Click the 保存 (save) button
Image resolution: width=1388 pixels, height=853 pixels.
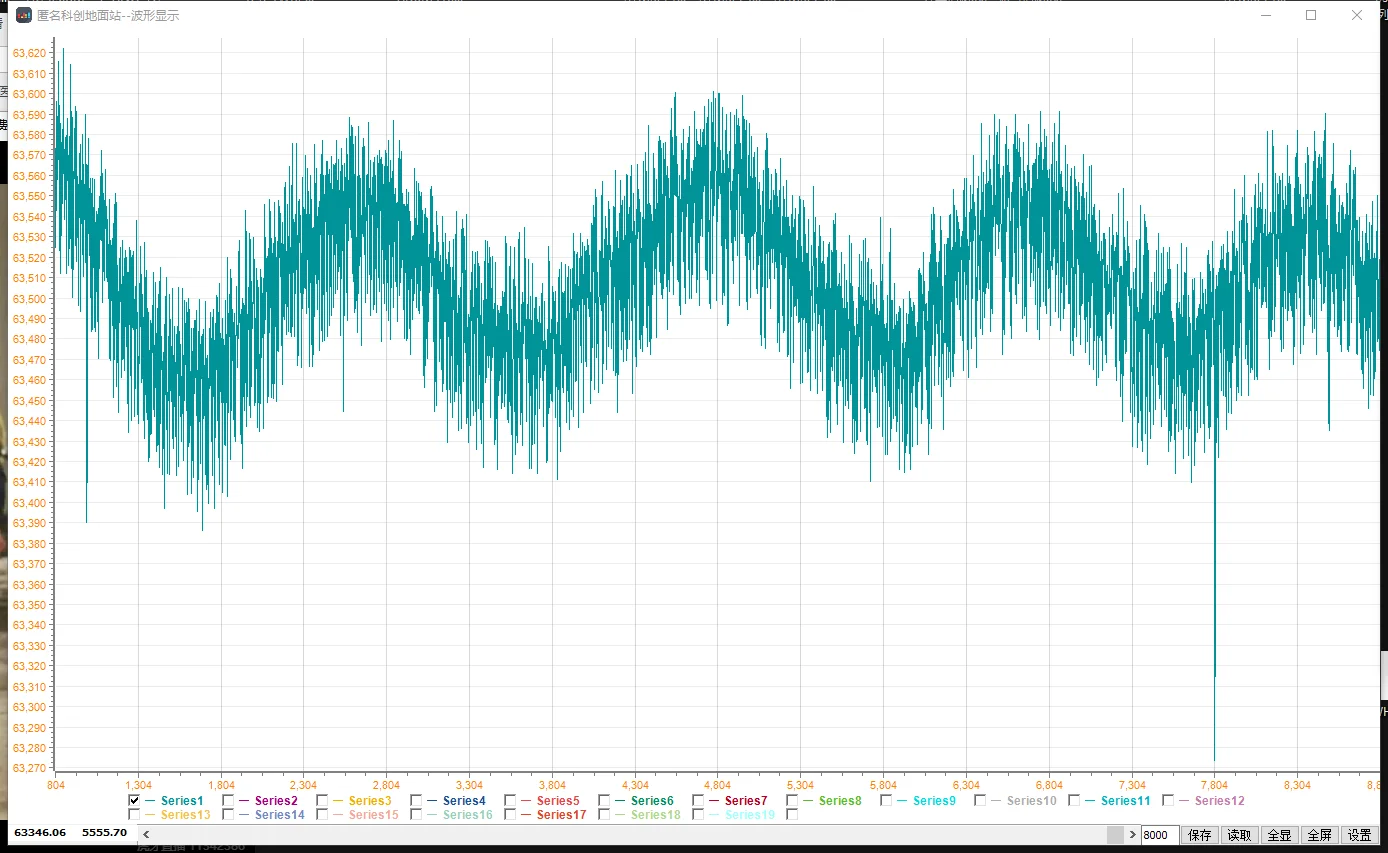1199,835
